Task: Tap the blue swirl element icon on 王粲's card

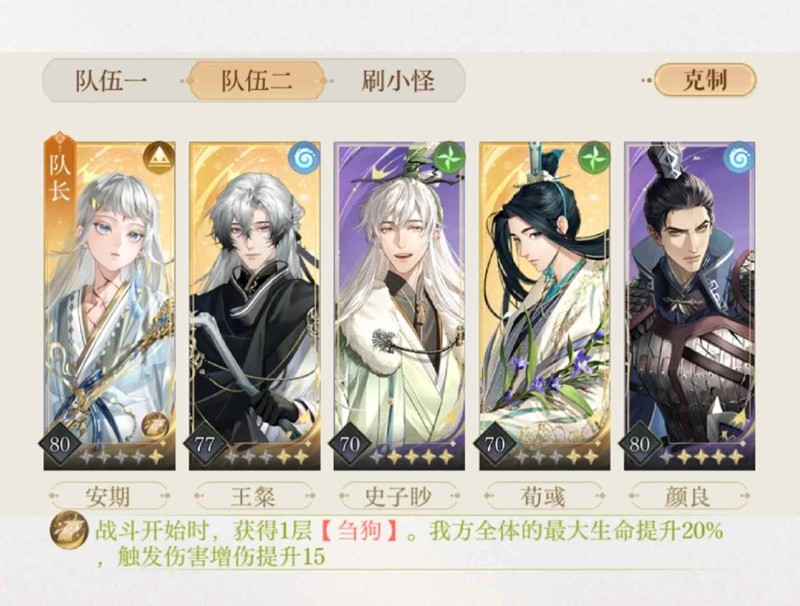Action: pyautogui.click(x=304, y=158)
